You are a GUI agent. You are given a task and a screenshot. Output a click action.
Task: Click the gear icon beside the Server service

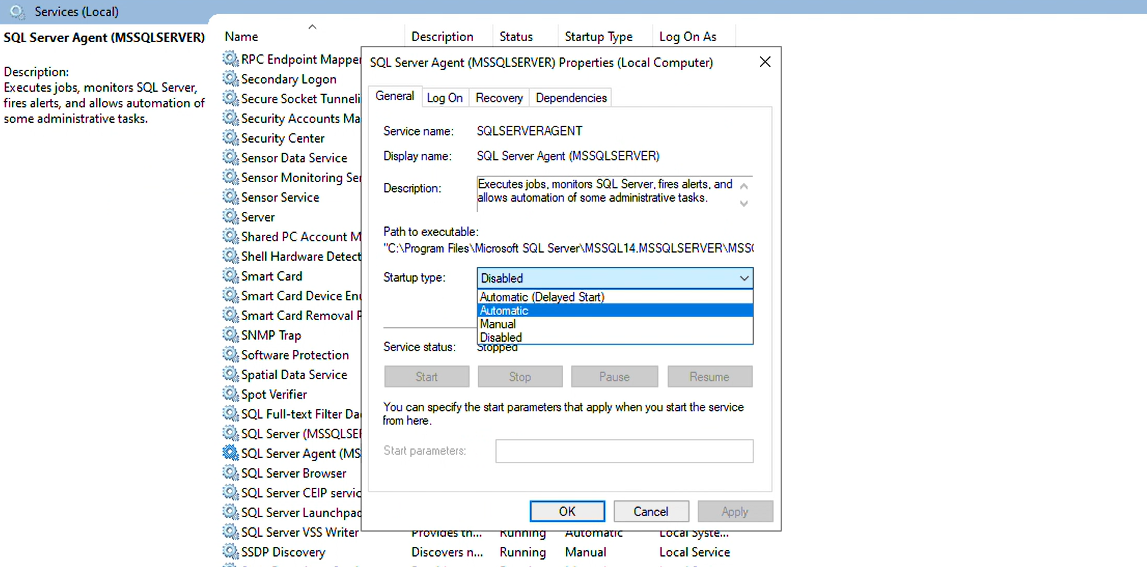point(230,217)
